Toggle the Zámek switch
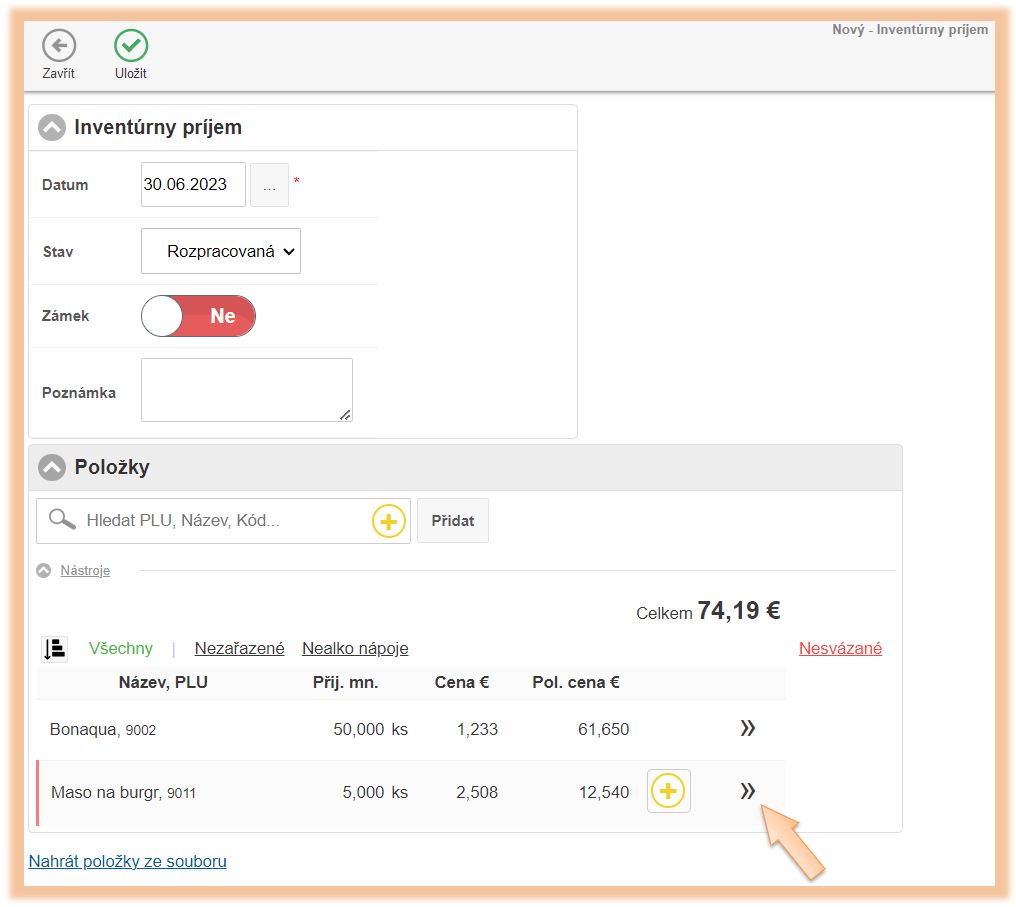1016x907 pixels. point(199,316)
